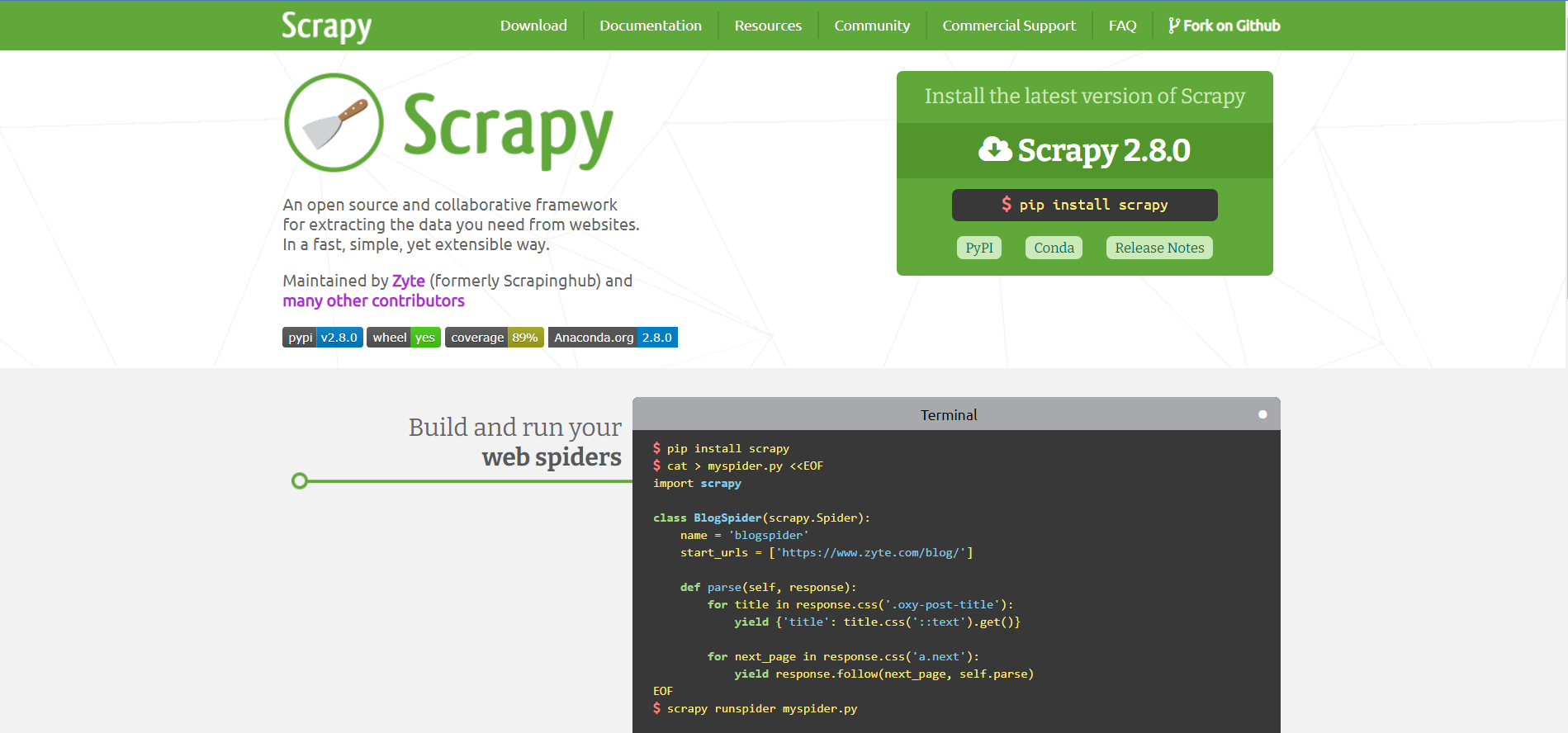
Task: Click the wheel yes badge
Action: 403,338
